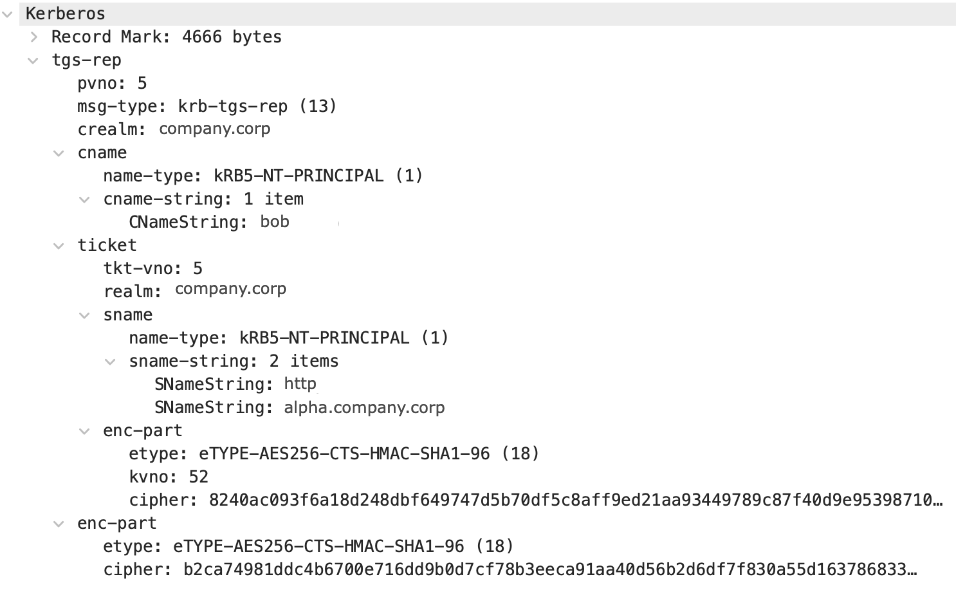This screenshot has height=592, width=958.
Task: Collapse the cname section
Action: [x=59, y=153]
